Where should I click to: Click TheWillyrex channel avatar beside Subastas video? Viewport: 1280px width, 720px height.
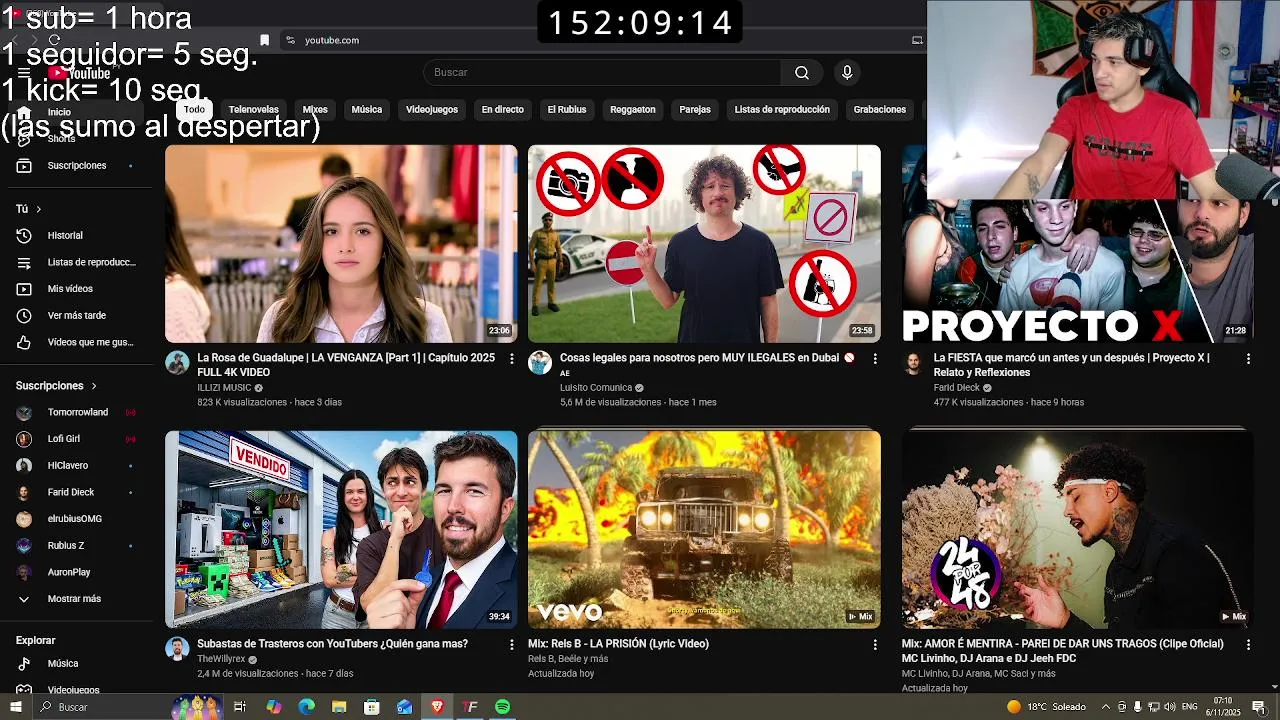click(177, 649)
